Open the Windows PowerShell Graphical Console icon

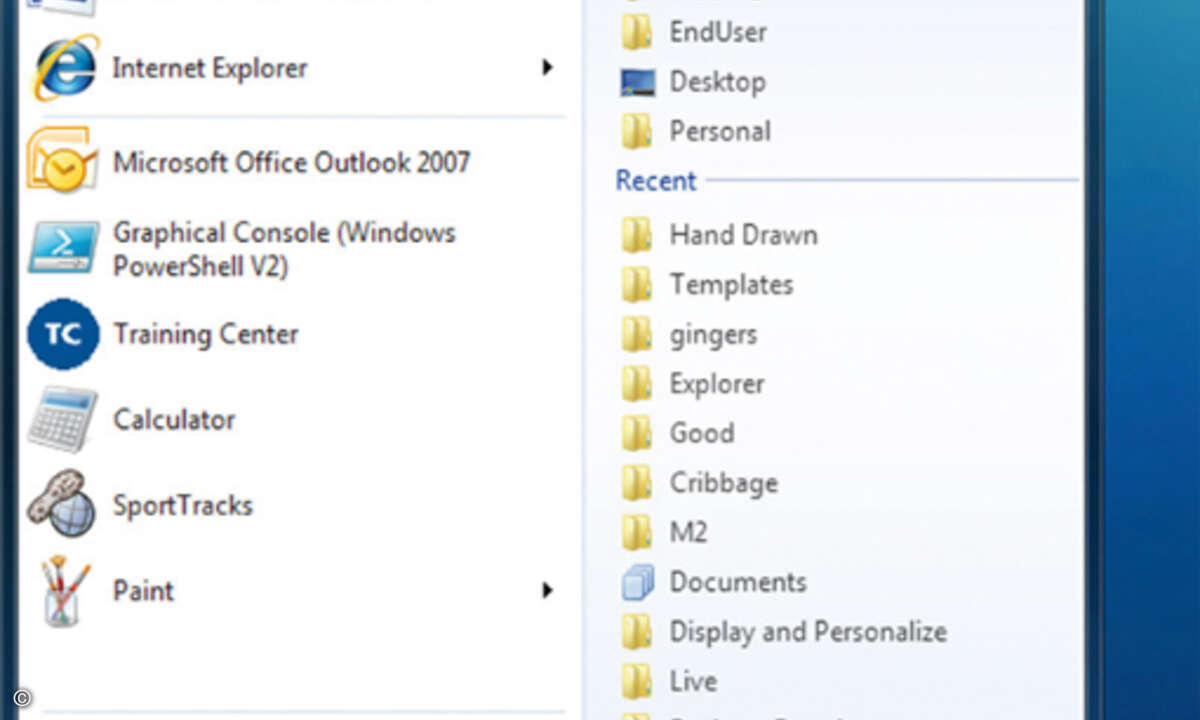(x=63, y=247)
